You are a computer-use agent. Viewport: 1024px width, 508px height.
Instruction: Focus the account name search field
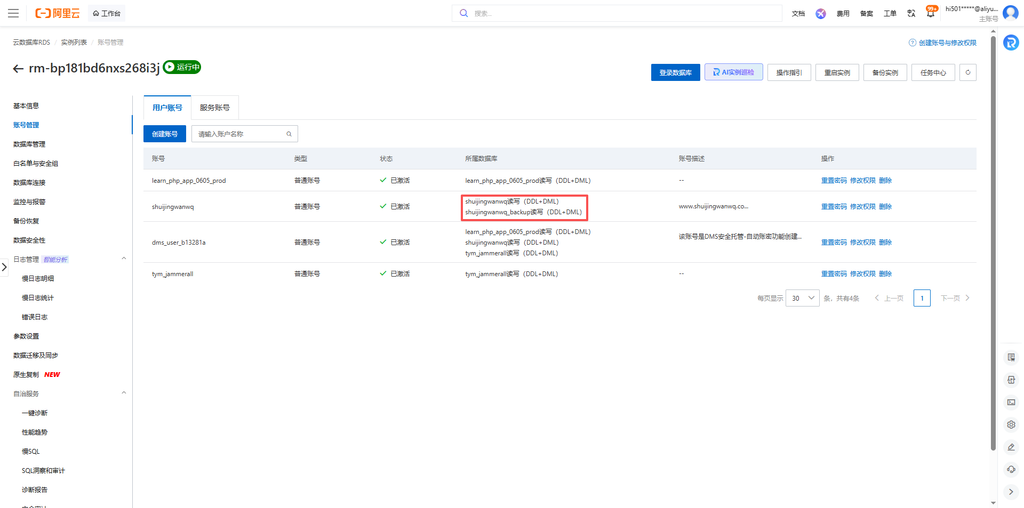point(245,134)
